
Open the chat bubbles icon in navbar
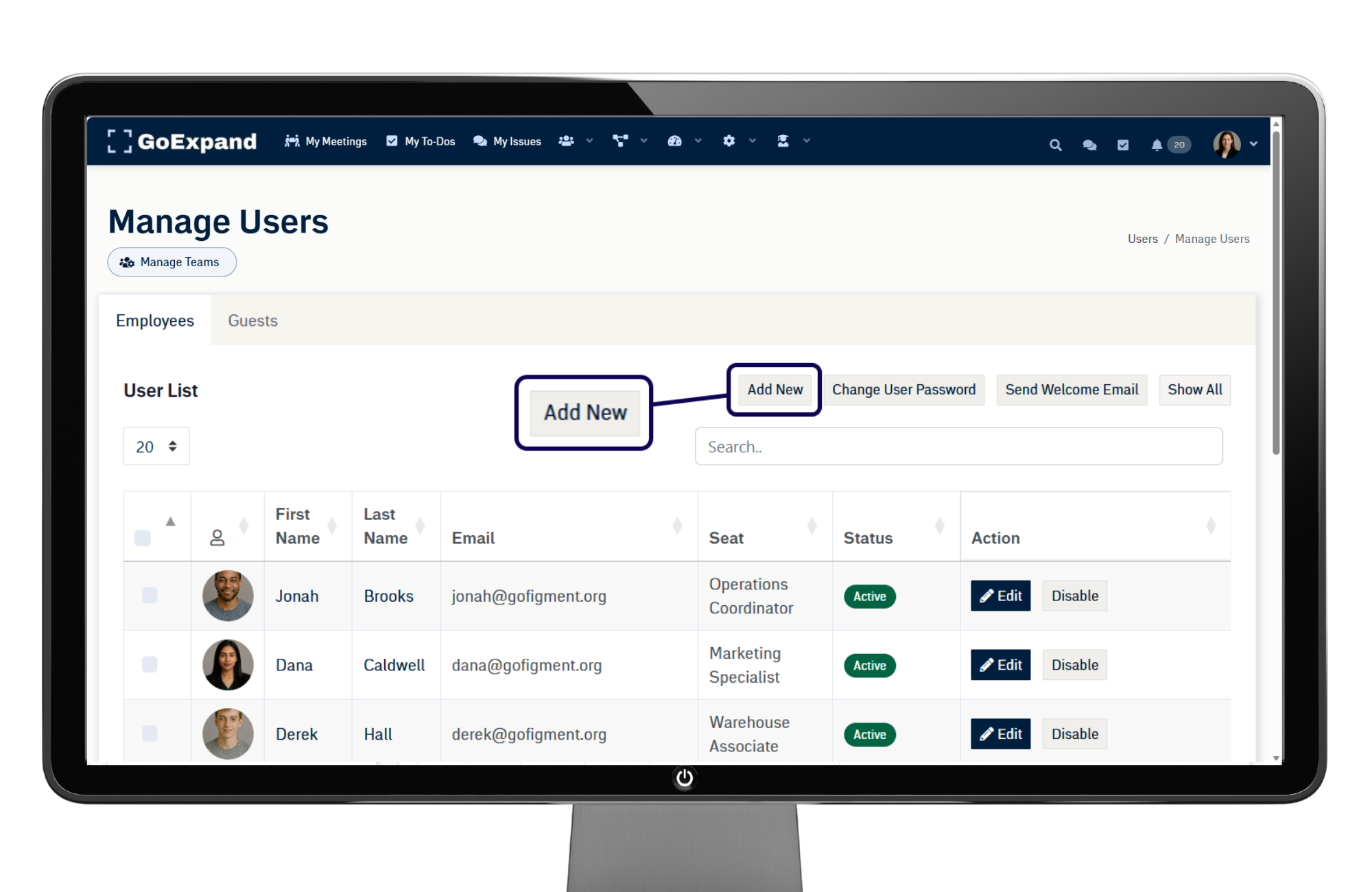click(x=1089, y=145)
